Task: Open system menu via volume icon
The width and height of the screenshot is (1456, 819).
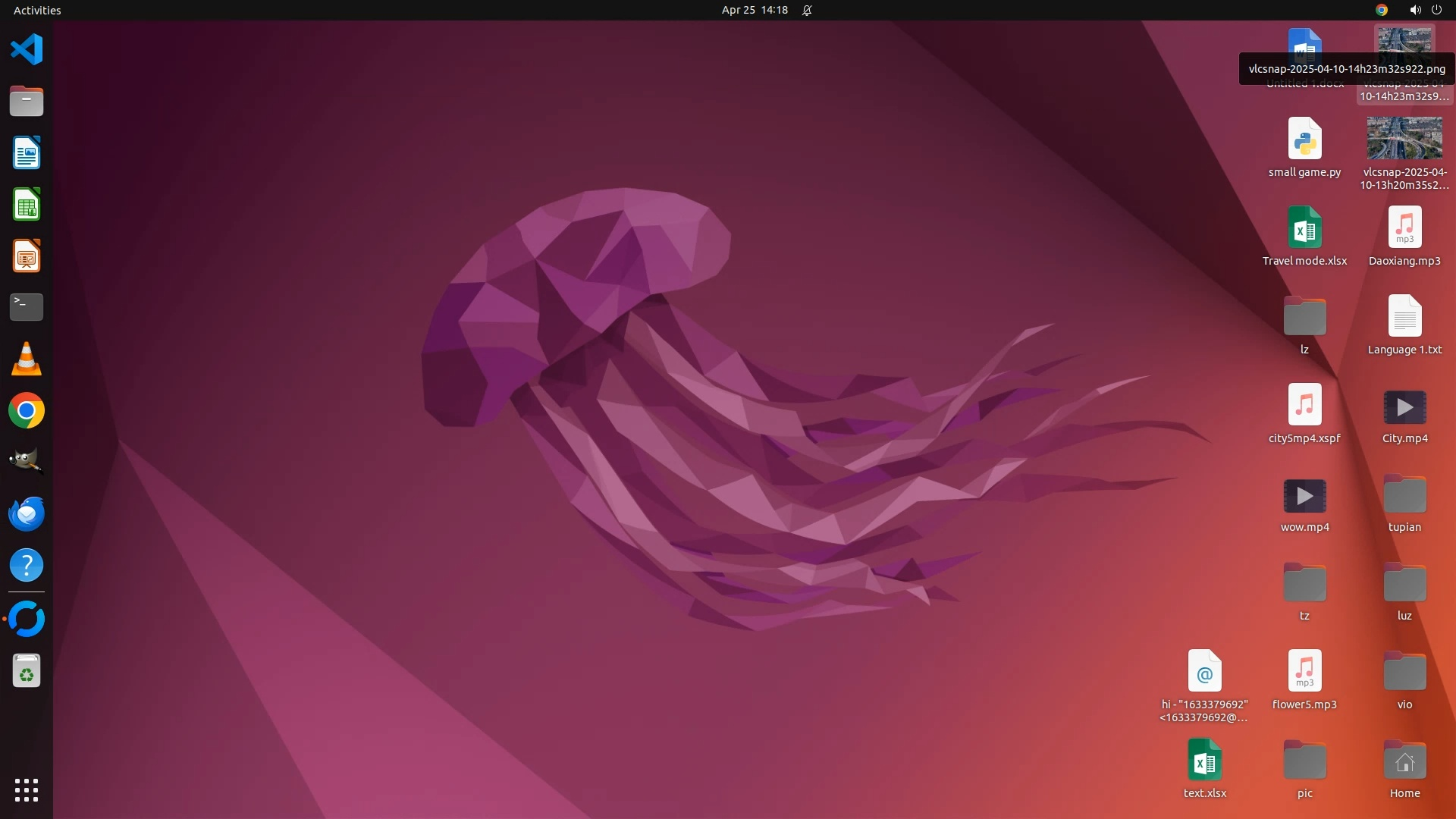Action: tap(1415, 10)
